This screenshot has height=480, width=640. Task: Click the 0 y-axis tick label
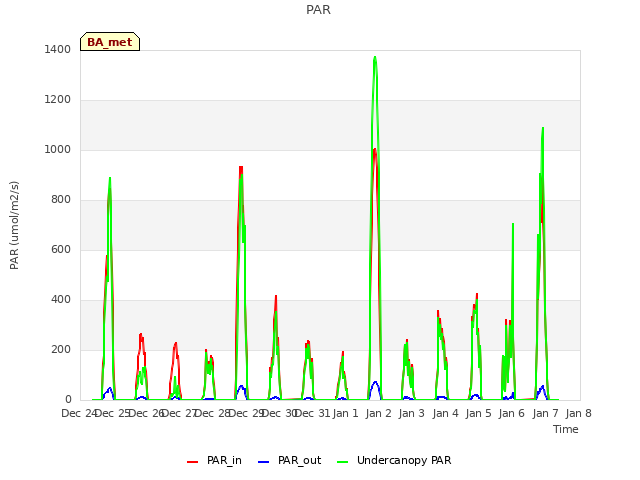pos(68,400)
